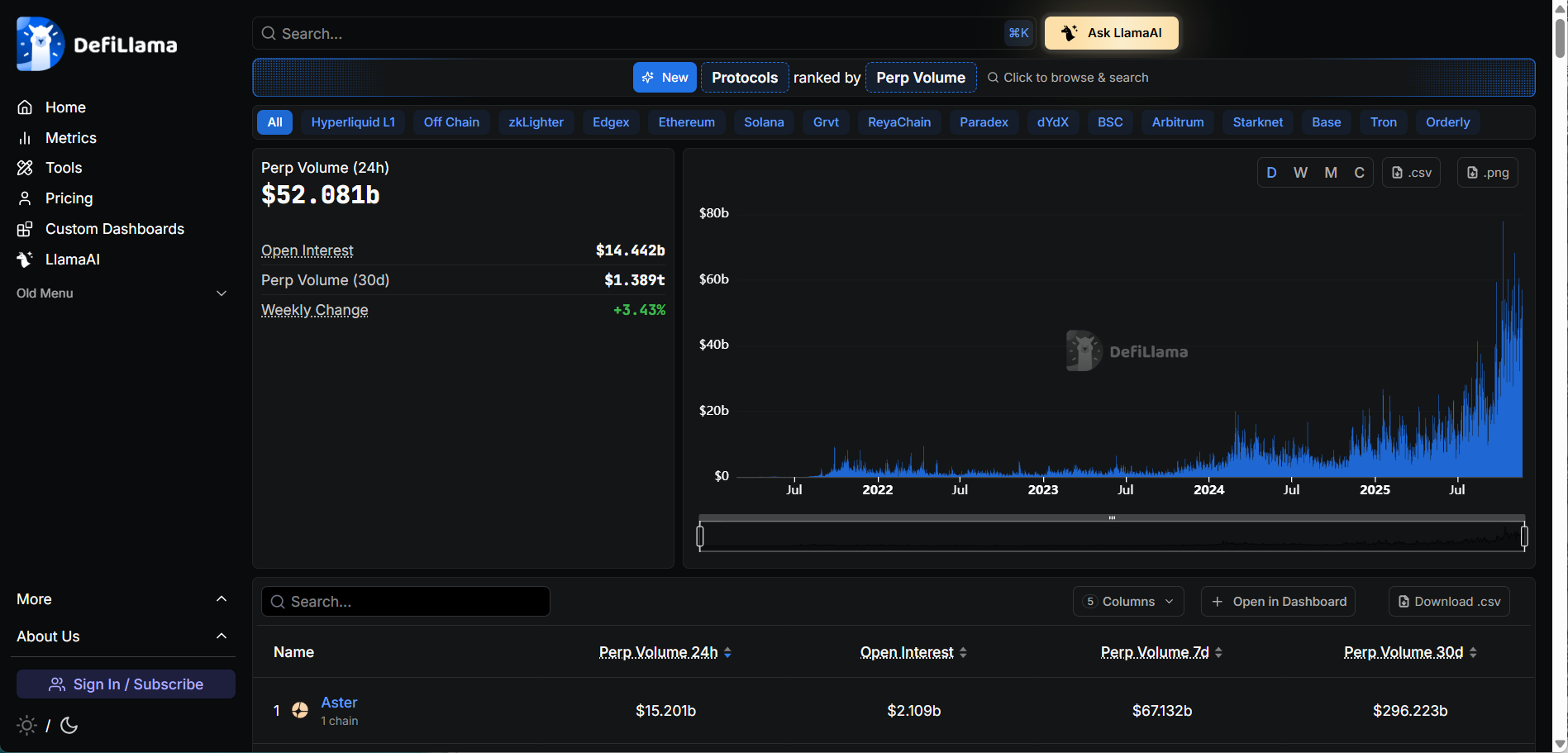Collapse the About Us section
The image size is (1568, 753).
(x=221, y=636)
